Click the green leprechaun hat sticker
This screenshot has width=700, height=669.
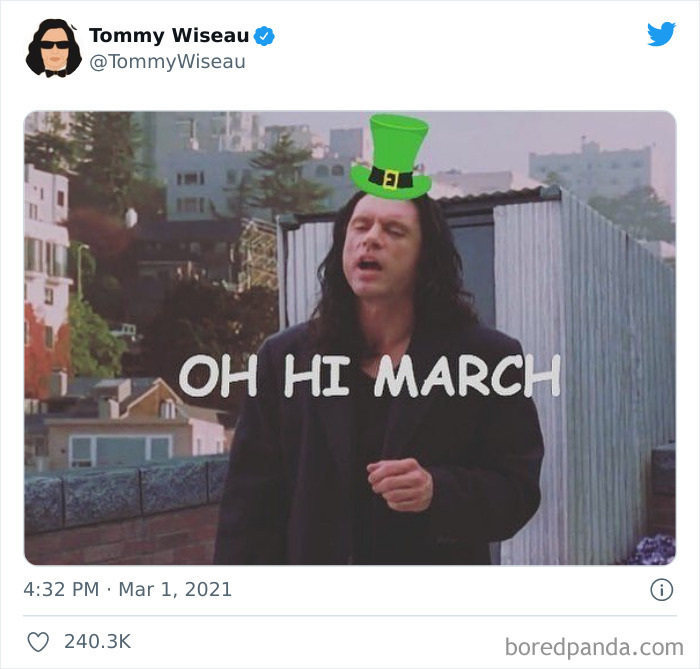coord(392,156)
